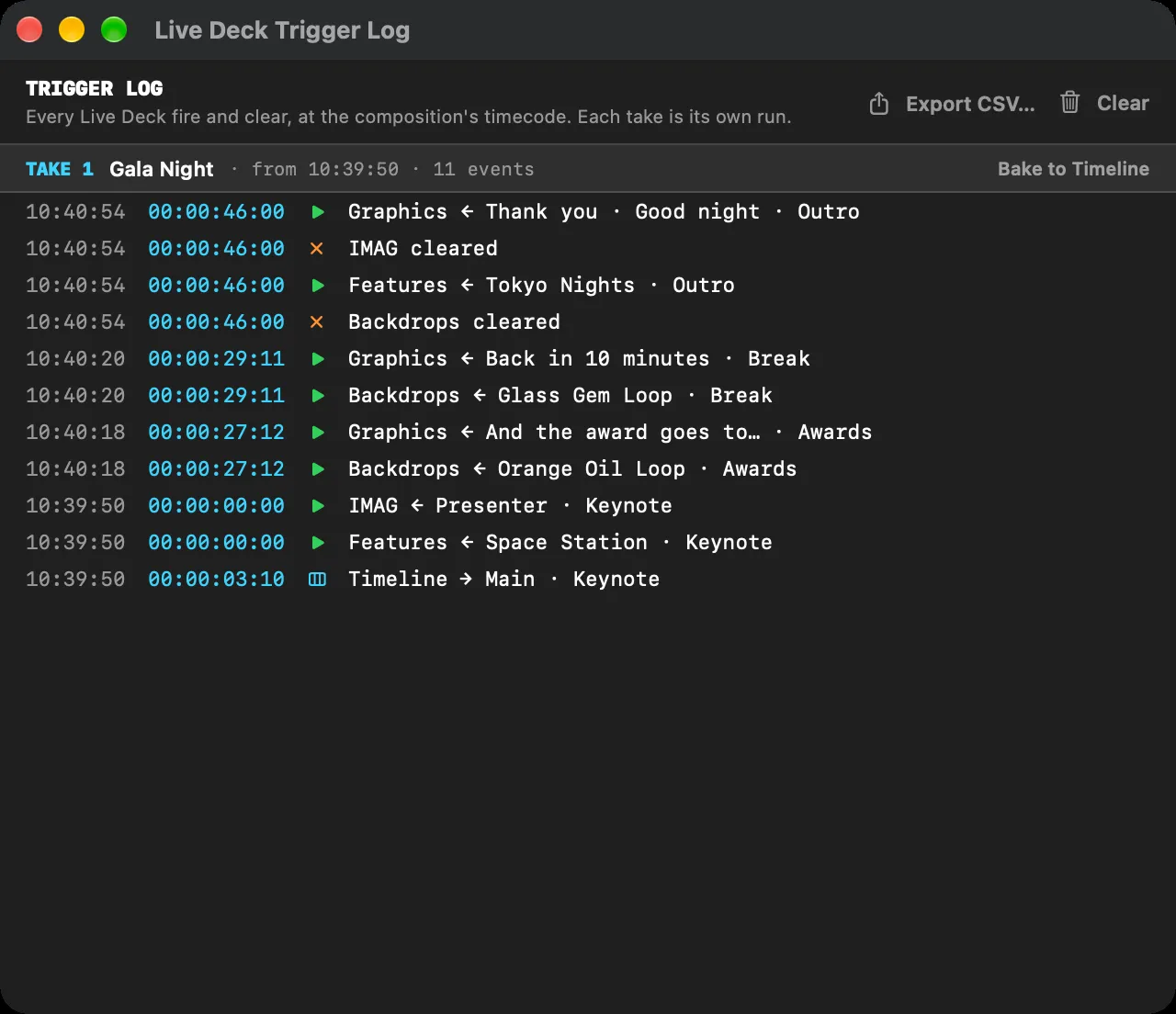Click the Clear trash can icon
Image resolution: width=1176 pixels, height=1014 pixels.
1069,103
